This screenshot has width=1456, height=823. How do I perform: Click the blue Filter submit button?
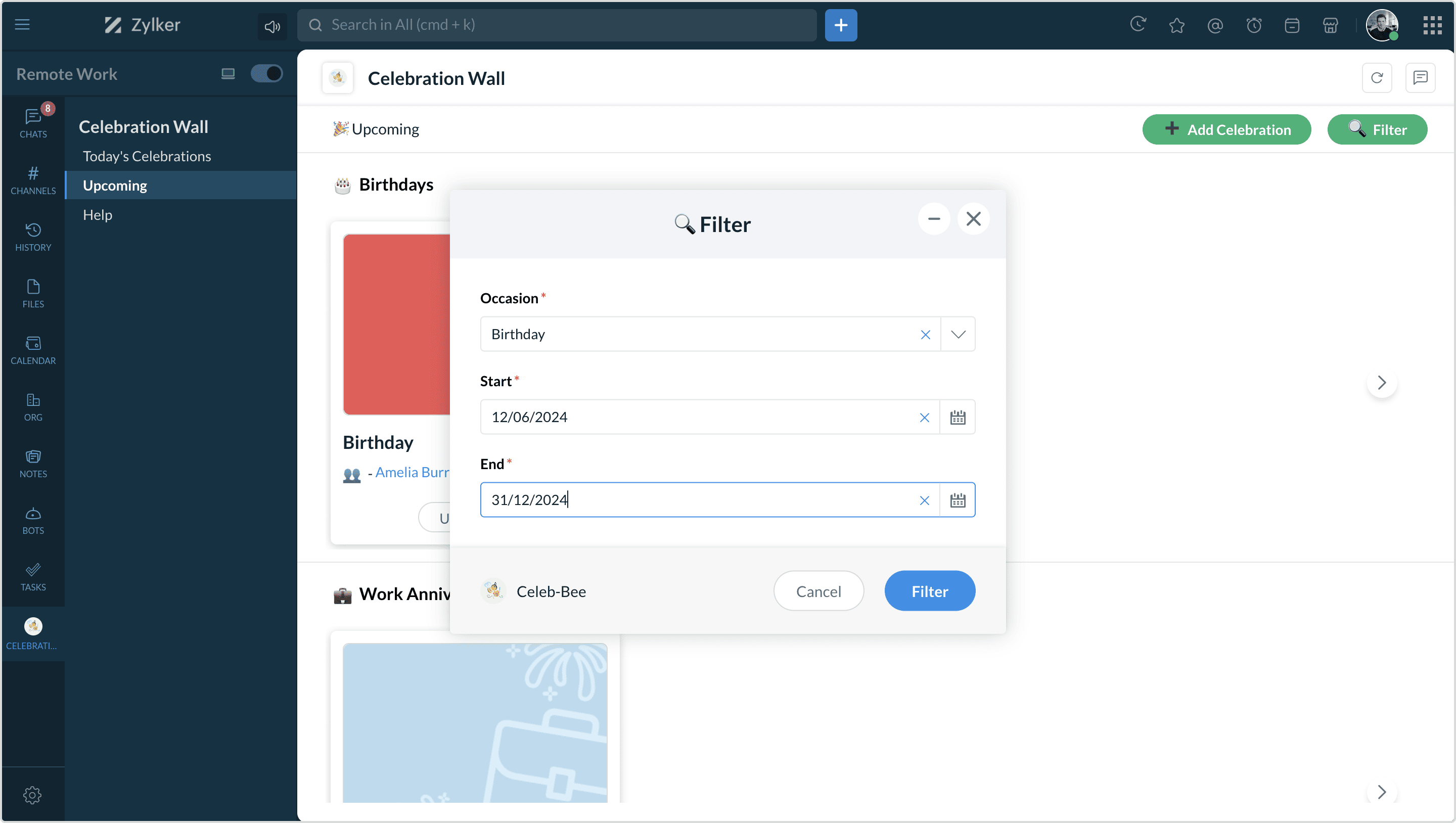[x=929, y=590]
